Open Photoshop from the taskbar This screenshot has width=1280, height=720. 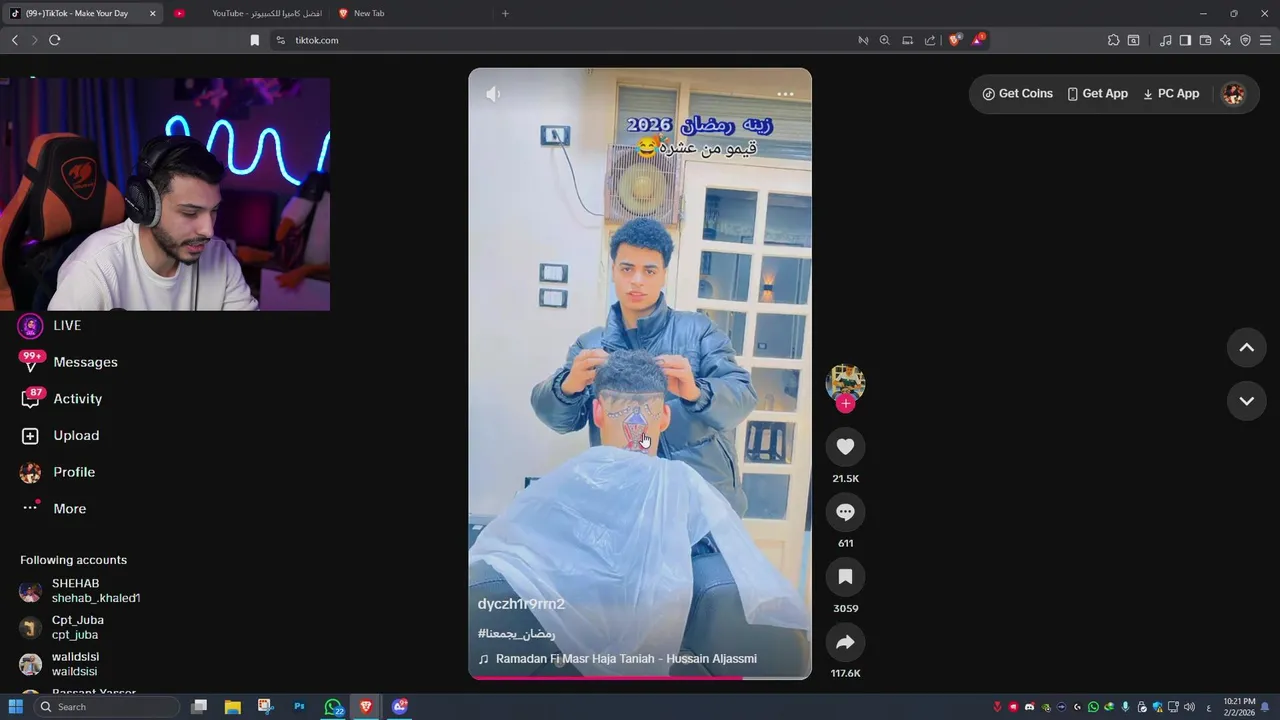pos(299,707)
